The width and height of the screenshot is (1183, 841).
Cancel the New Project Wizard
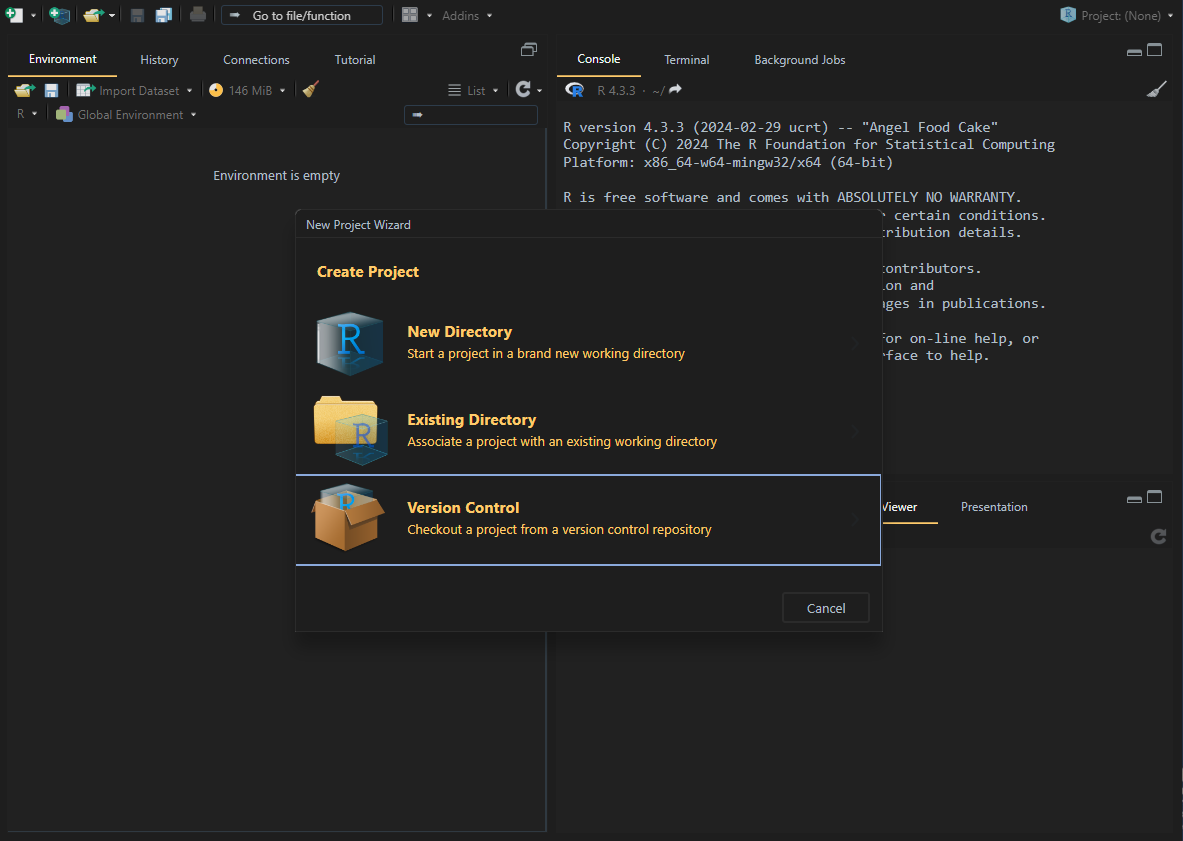pos(825,608)
